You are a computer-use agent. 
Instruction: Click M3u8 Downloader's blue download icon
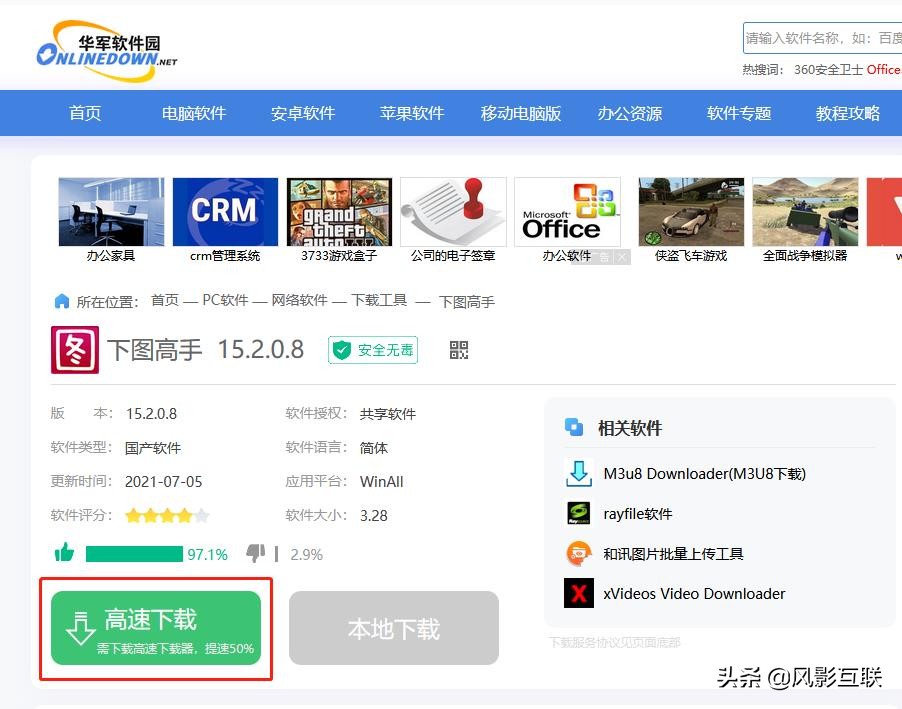[x=579, y=473]
